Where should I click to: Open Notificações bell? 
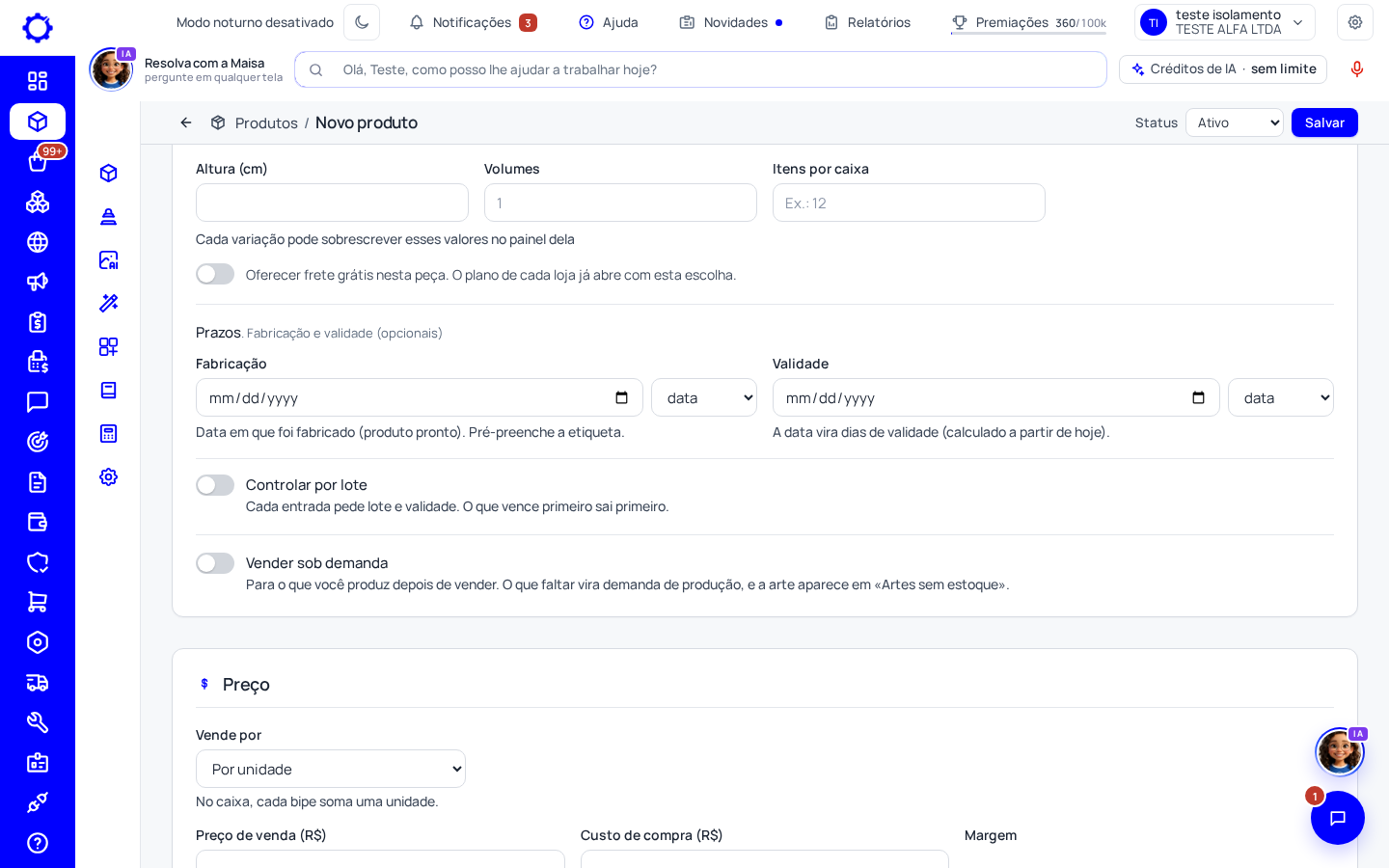point(473,22)
